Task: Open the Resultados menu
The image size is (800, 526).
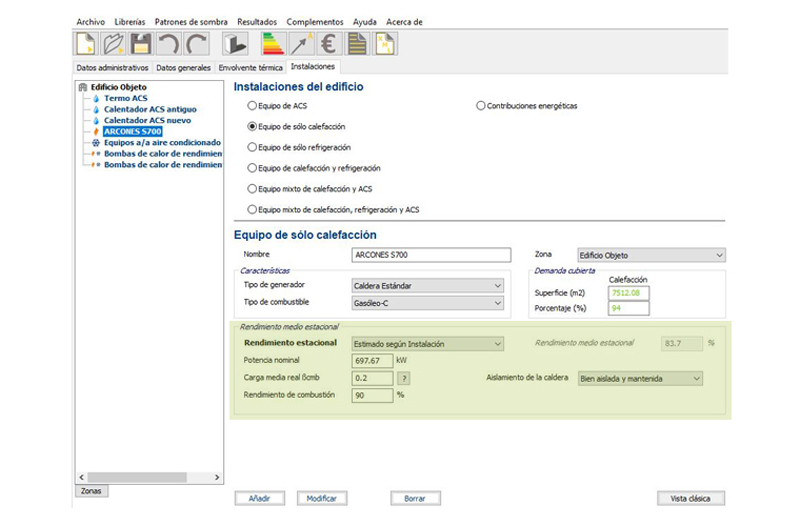Action: [x=257, y=22]
